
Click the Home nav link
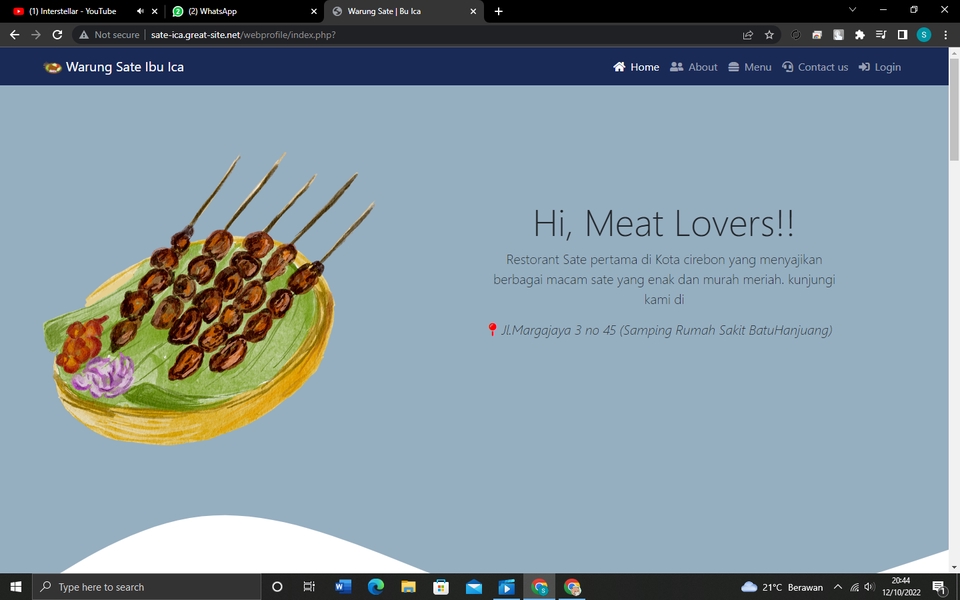pyautogui.click(x=636, y=67)
